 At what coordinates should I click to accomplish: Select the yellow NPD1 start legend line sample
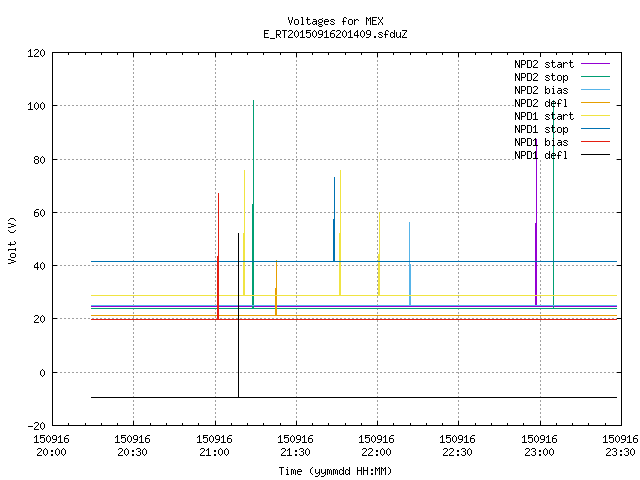coord(595,116)
